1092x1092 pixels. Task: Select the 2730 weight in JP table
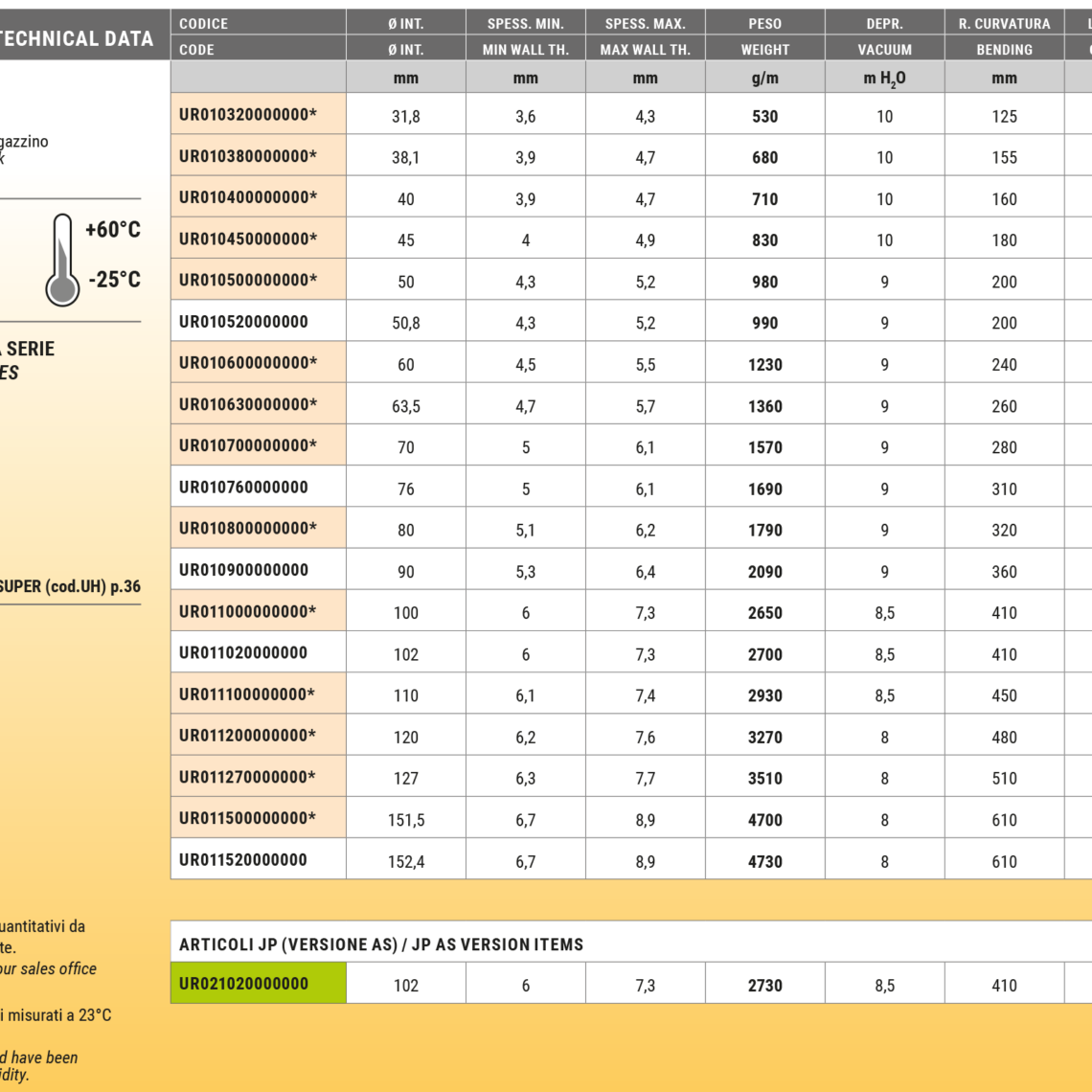coord(764,985)
